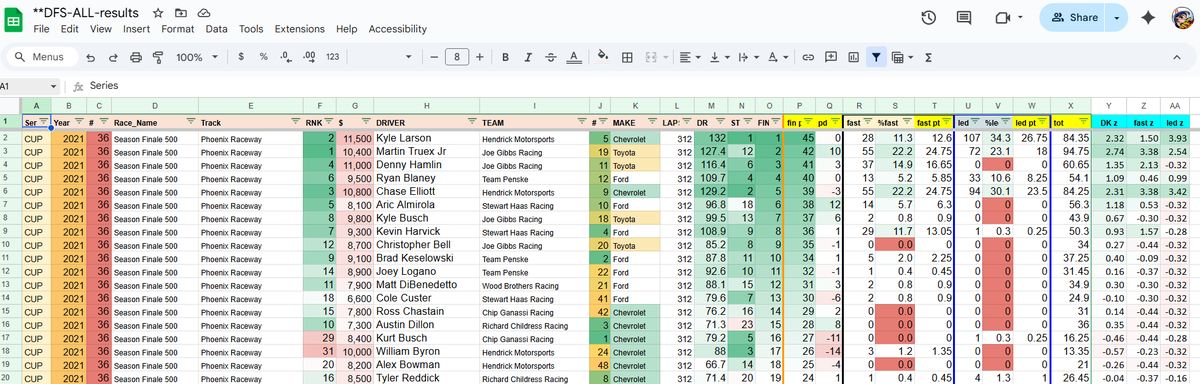Insert a chart from toolbar

(x=852, y=57)
